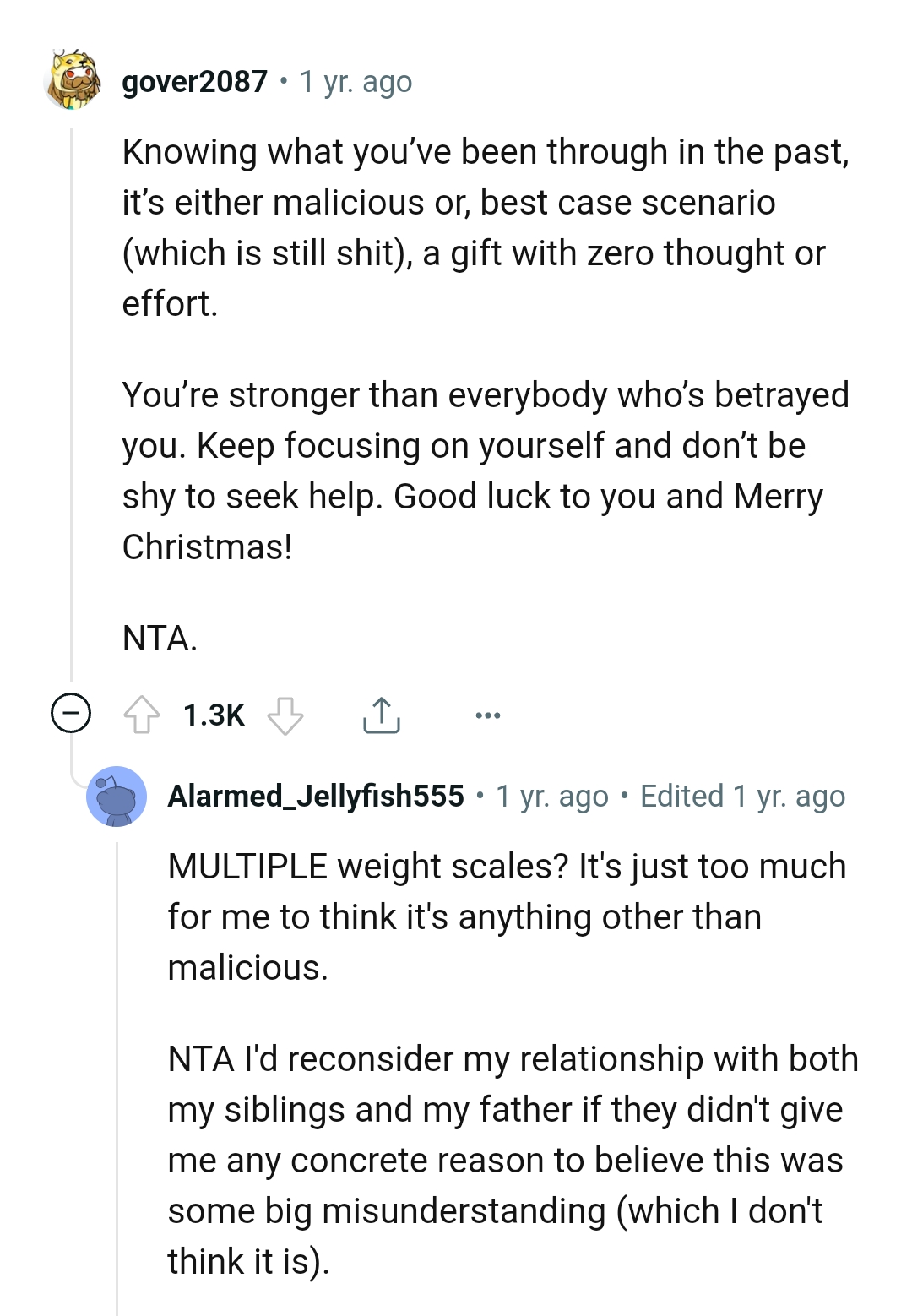
Task: Click gover2087's profile avatar
Action: click(x=73, y=81)
